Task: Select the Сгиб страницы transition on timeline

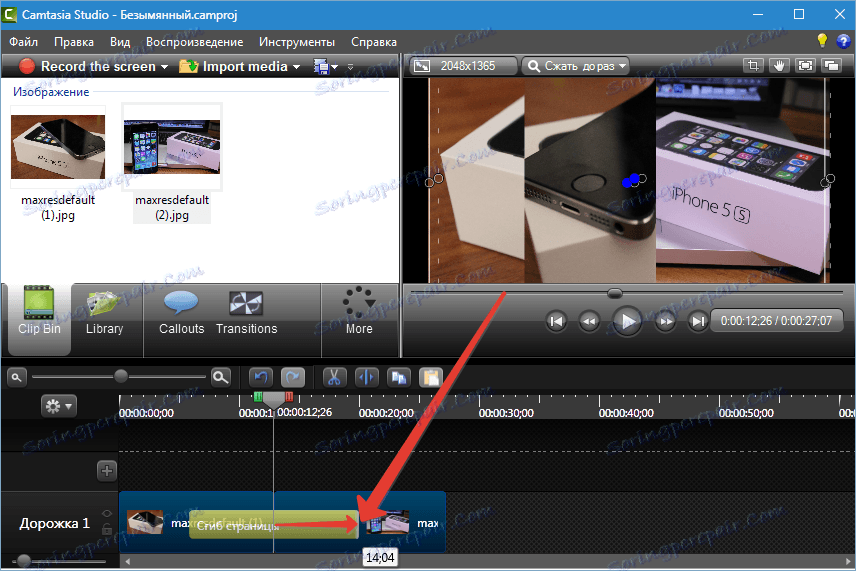Action: pyautogui.click(x=273, y=525)
